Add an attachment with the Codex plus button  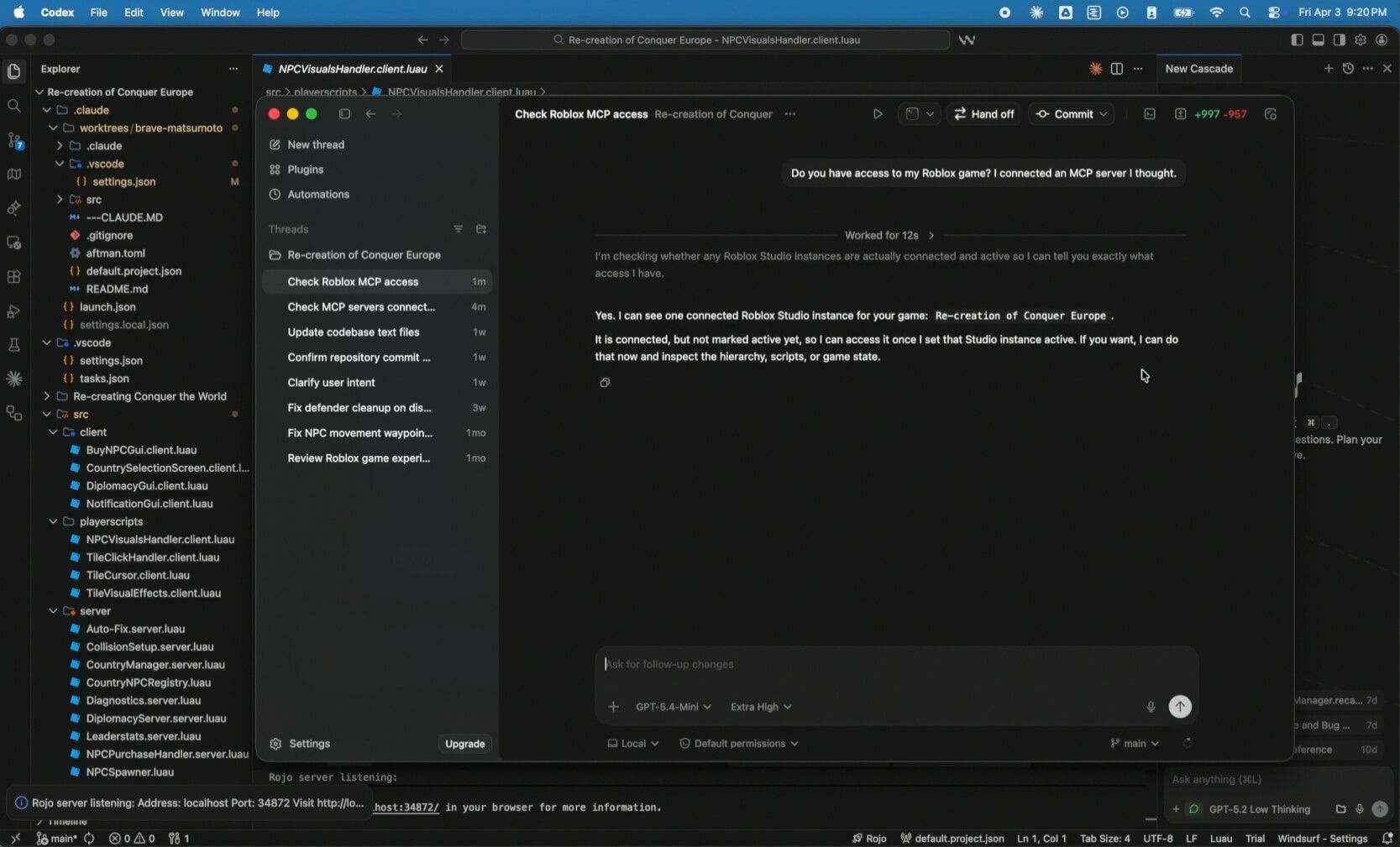(x=613, y=707)
